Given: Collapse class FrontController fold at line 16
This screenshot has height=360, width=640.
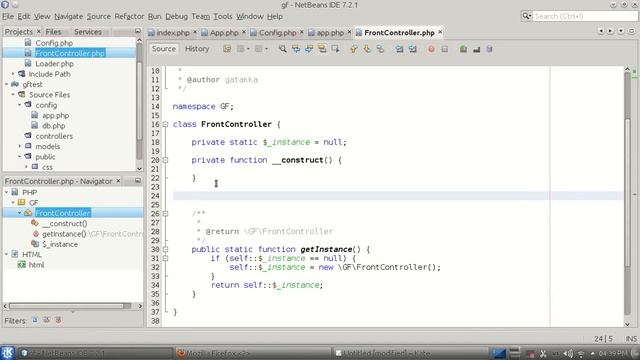Looking at the screenshot, I should point(165,124).
